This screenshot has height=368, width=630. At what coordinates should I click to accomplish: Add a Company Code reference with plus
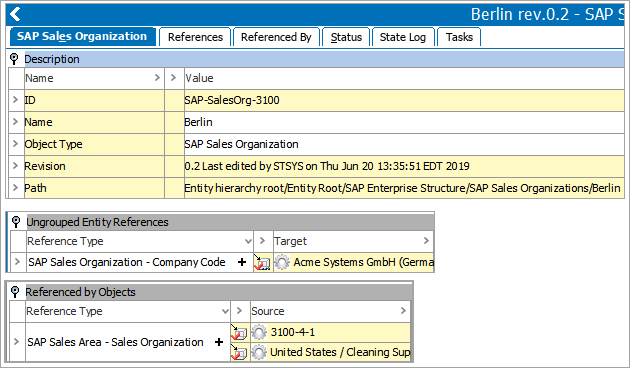pos(242,262)
